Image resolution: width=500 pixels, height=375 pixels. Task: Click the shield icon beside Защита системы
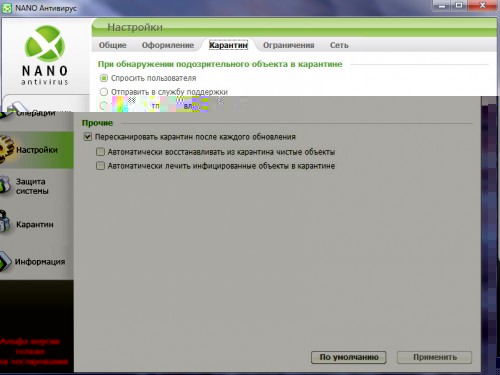5,186
